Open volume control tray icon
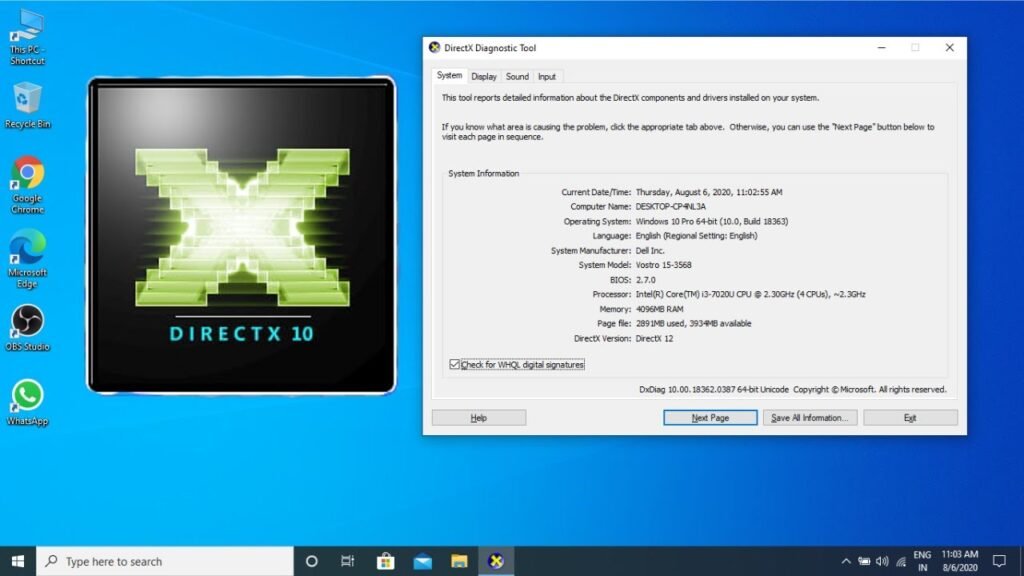Screen dimensions: 1024x576 [882, 561]
